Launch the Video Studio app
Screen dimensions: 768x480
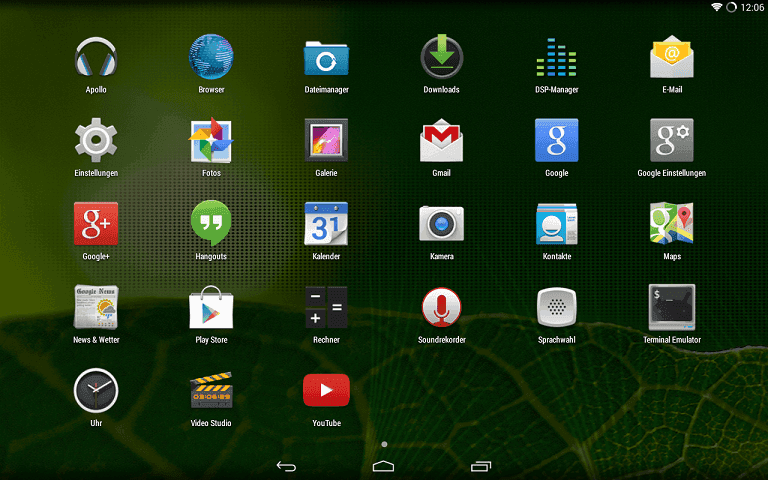pyautogui.click(x=211, y=390)
